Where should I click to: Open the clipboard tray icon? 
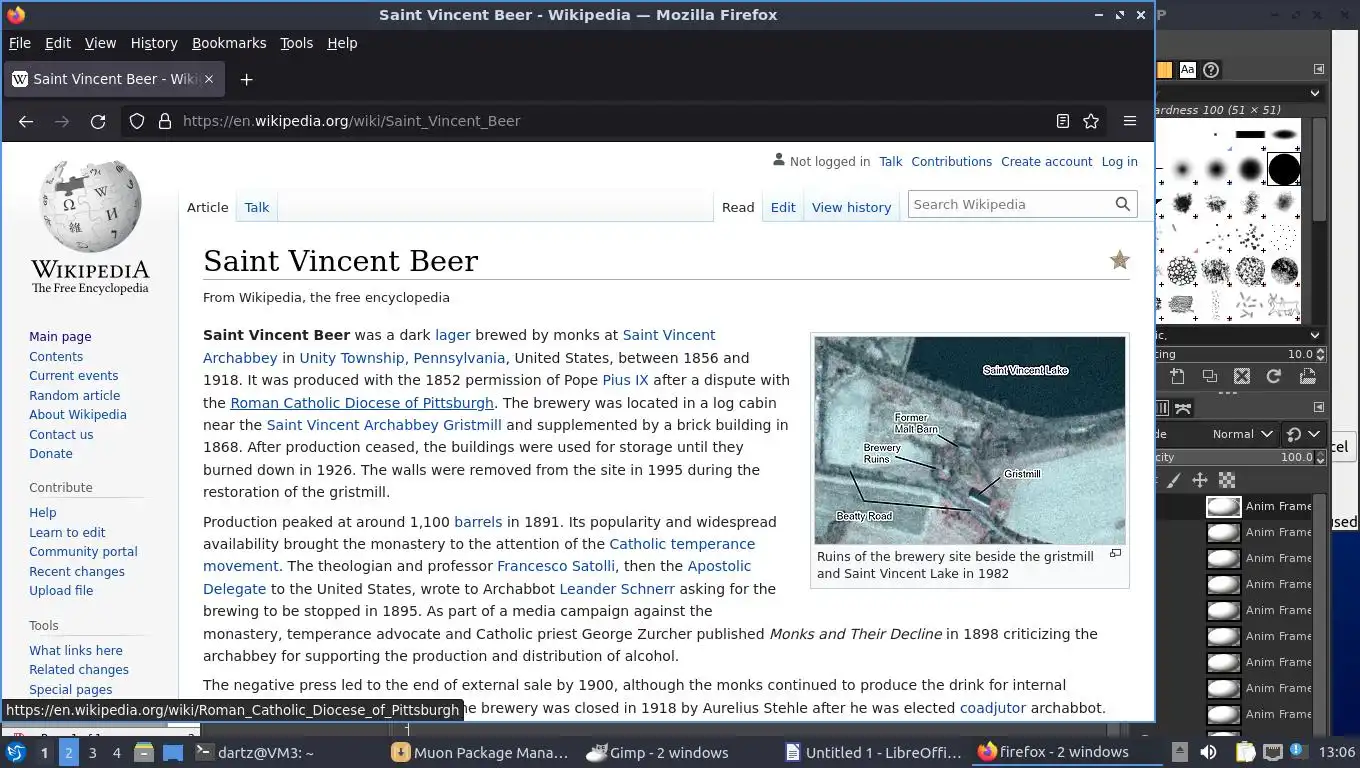click(x=1245, y=752)
